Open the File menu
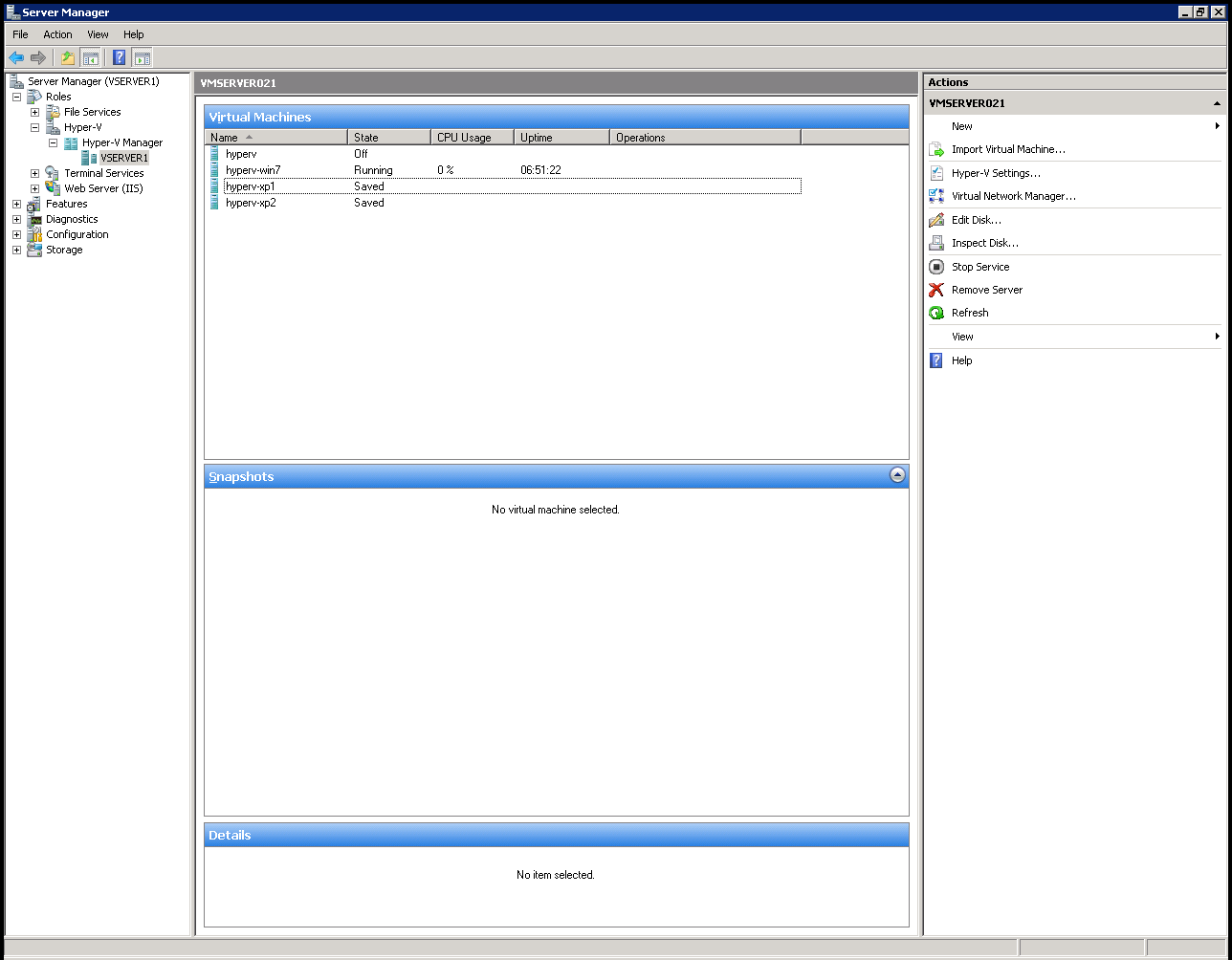The height and width of the screenshot is (960, 1232). [20, 34]
